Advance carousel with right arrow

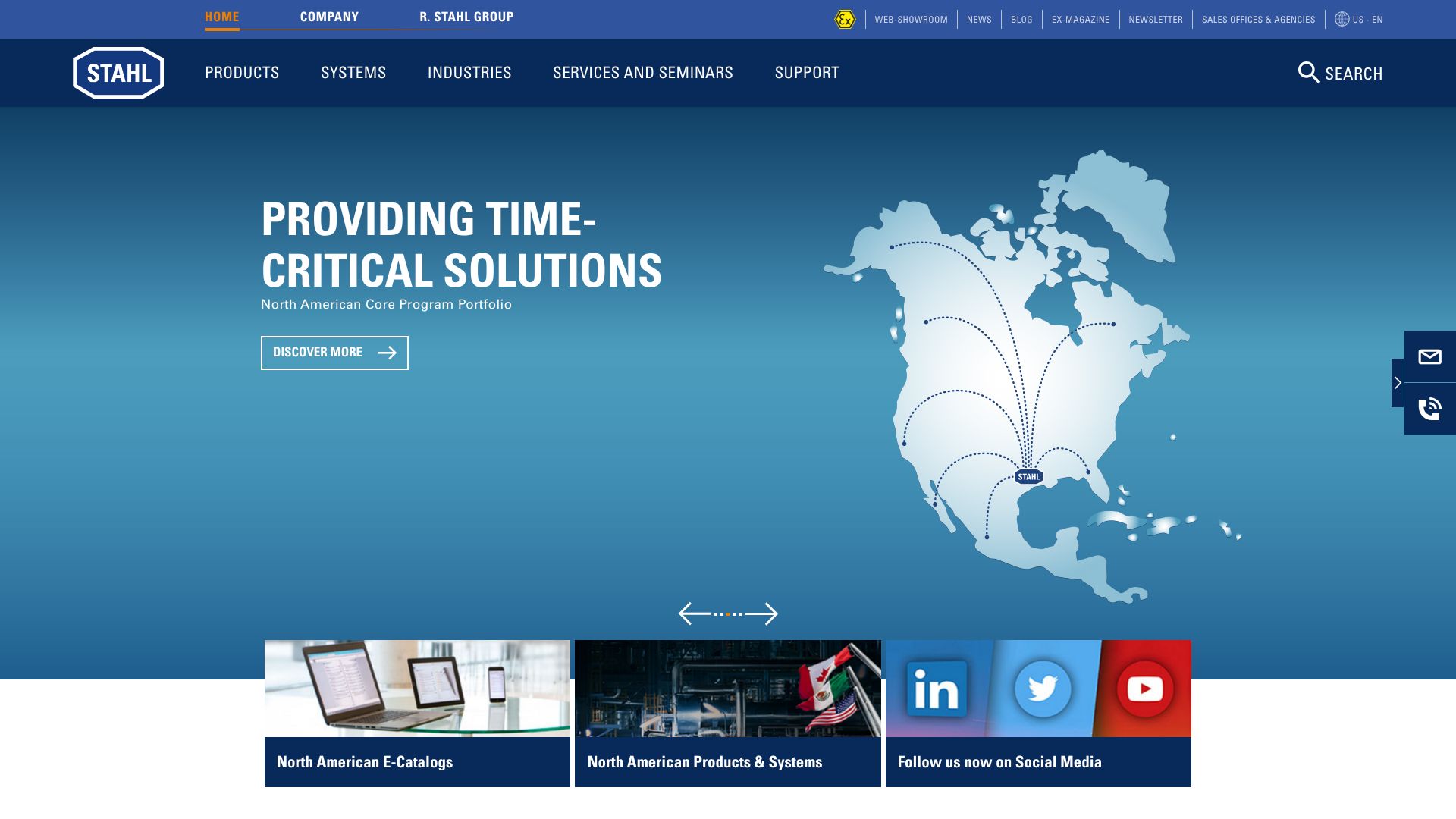point(762,613)
